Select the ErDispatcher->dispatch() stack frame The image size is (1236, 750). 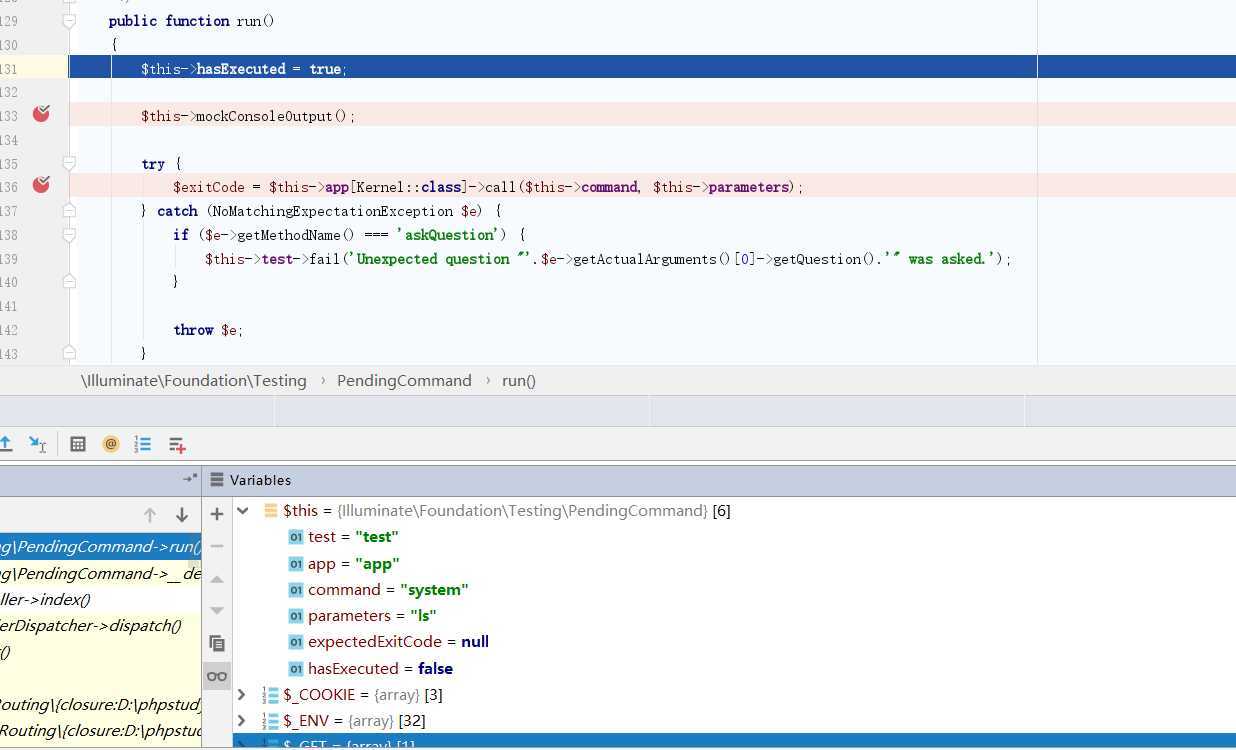tap(92, 626)
